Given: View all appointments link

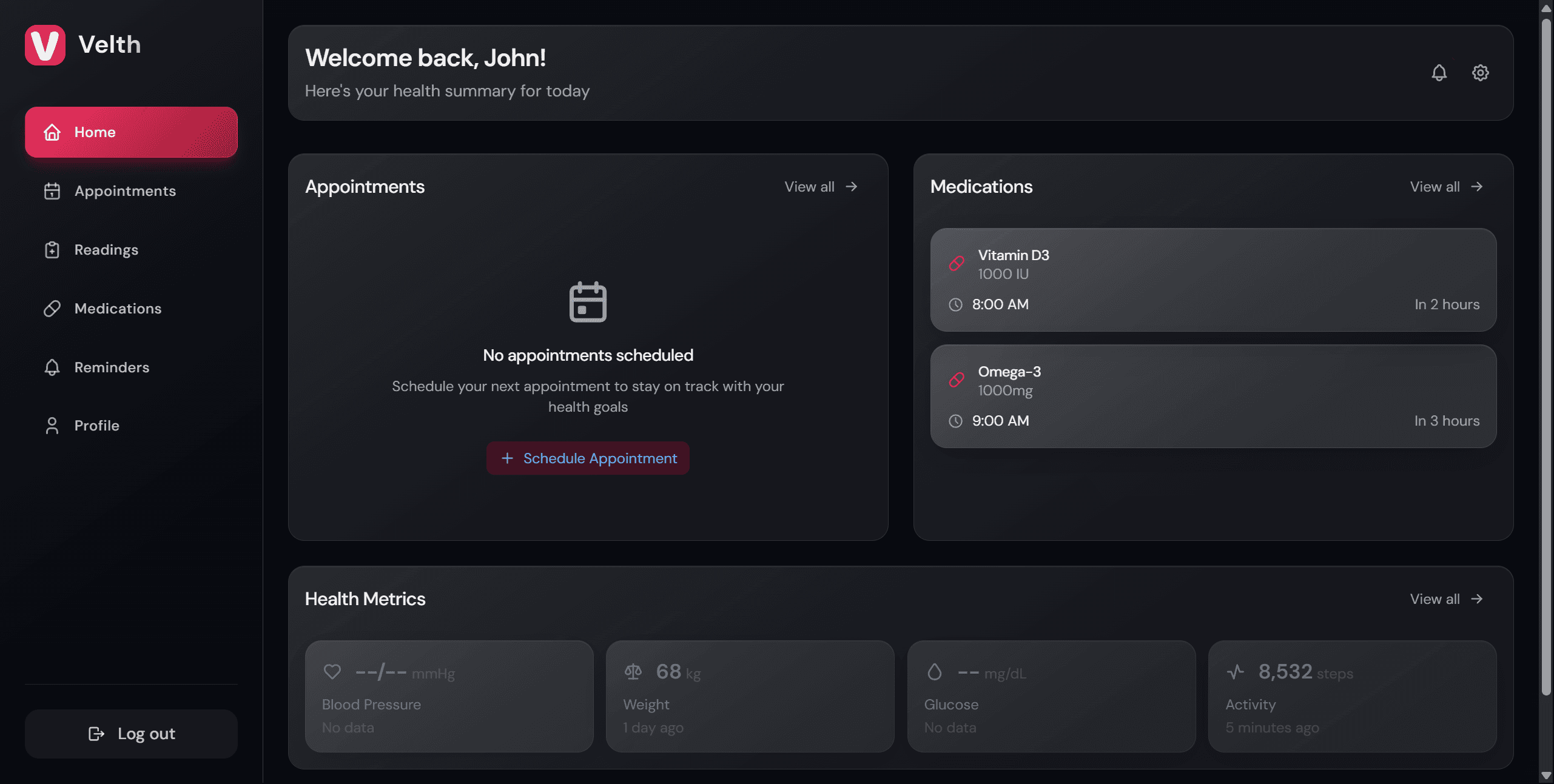Looking at the screenshot, I should [821, 187].
